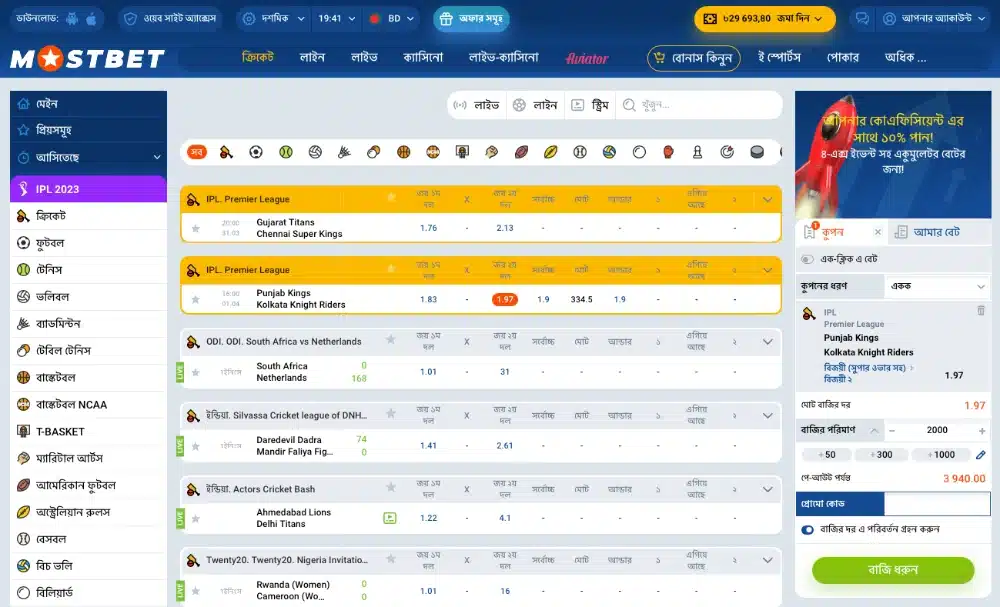
Task: Star the Silvassa Cricket league header
Action: [x=391, y=414]
